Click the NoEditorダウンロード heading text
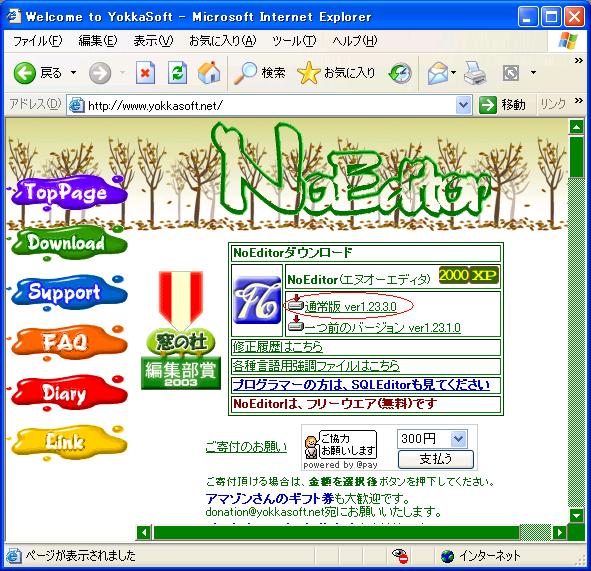The image size is (591, 571). [293, 253]
